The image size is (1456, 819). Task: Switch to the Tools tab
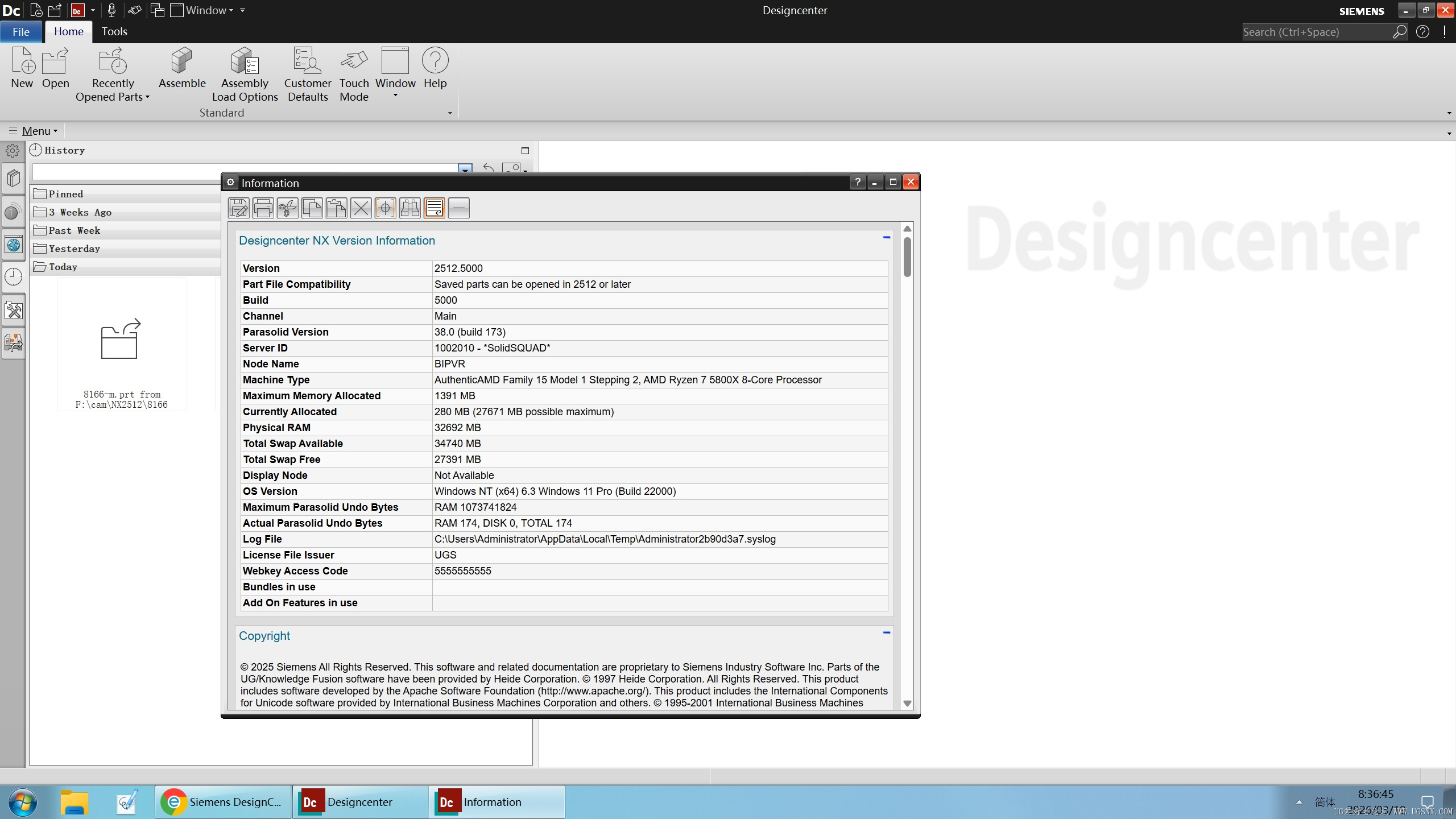click(x=114, y=32)
